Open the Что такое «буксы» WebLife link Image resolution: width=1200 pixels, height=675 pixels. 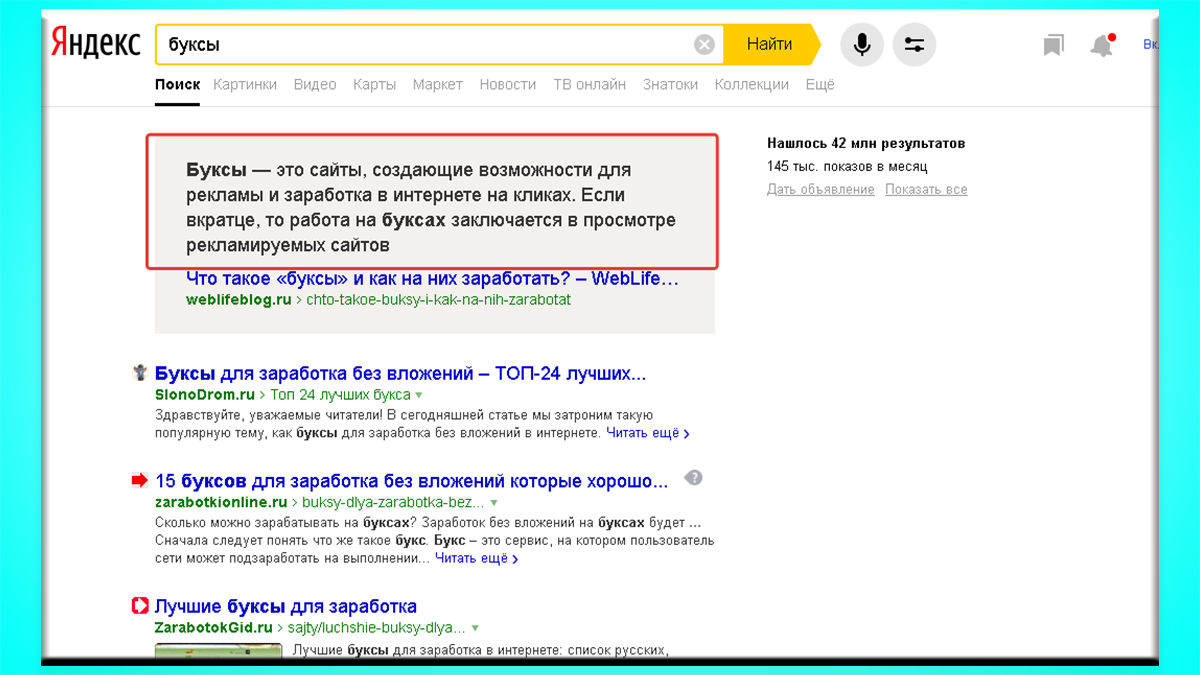(x=433, y=279)
